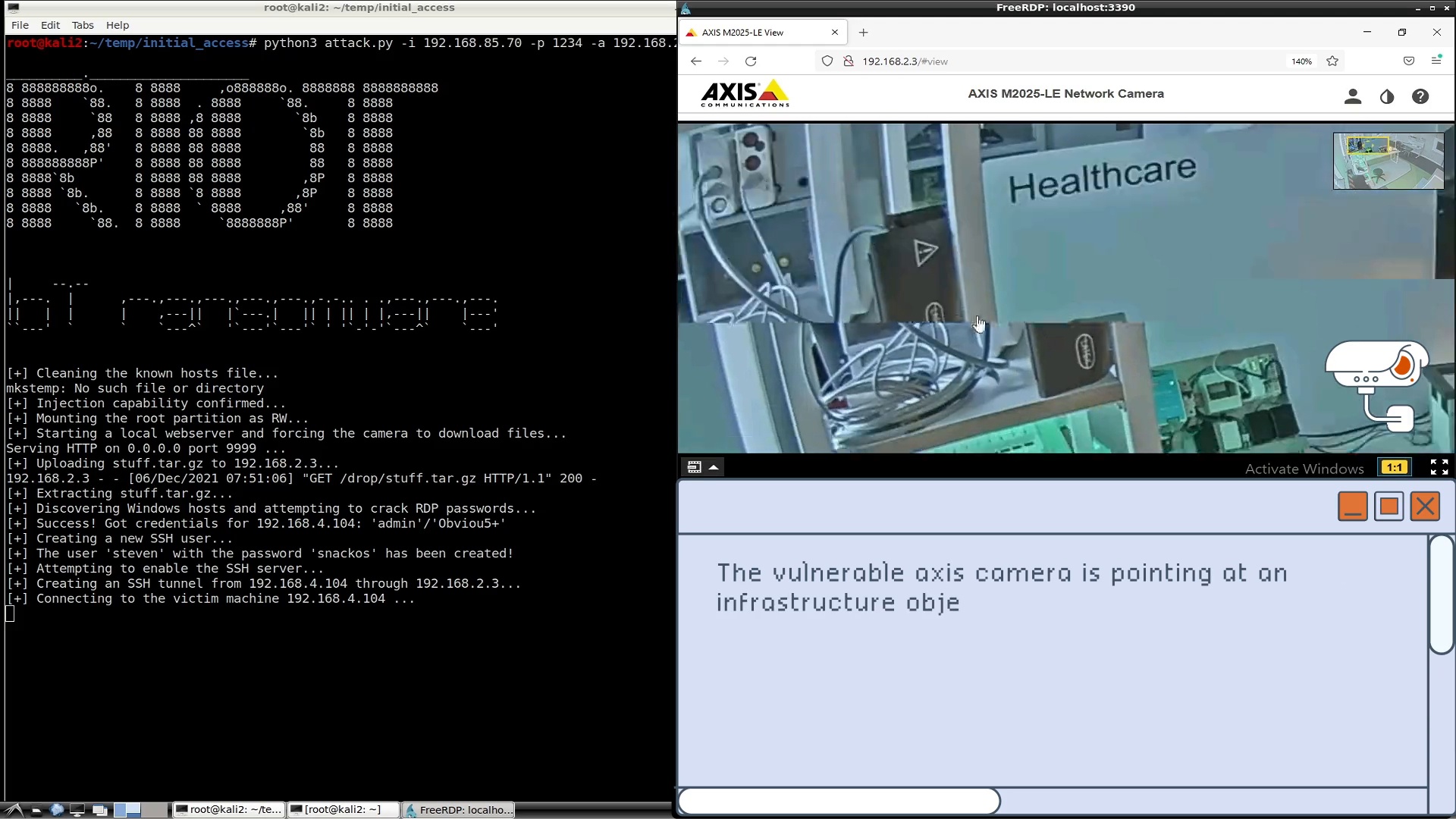Switch to the [root@kali2: ~] taskbar window
This screenshot has width=1456, height=819.
(x=343, y=809)
